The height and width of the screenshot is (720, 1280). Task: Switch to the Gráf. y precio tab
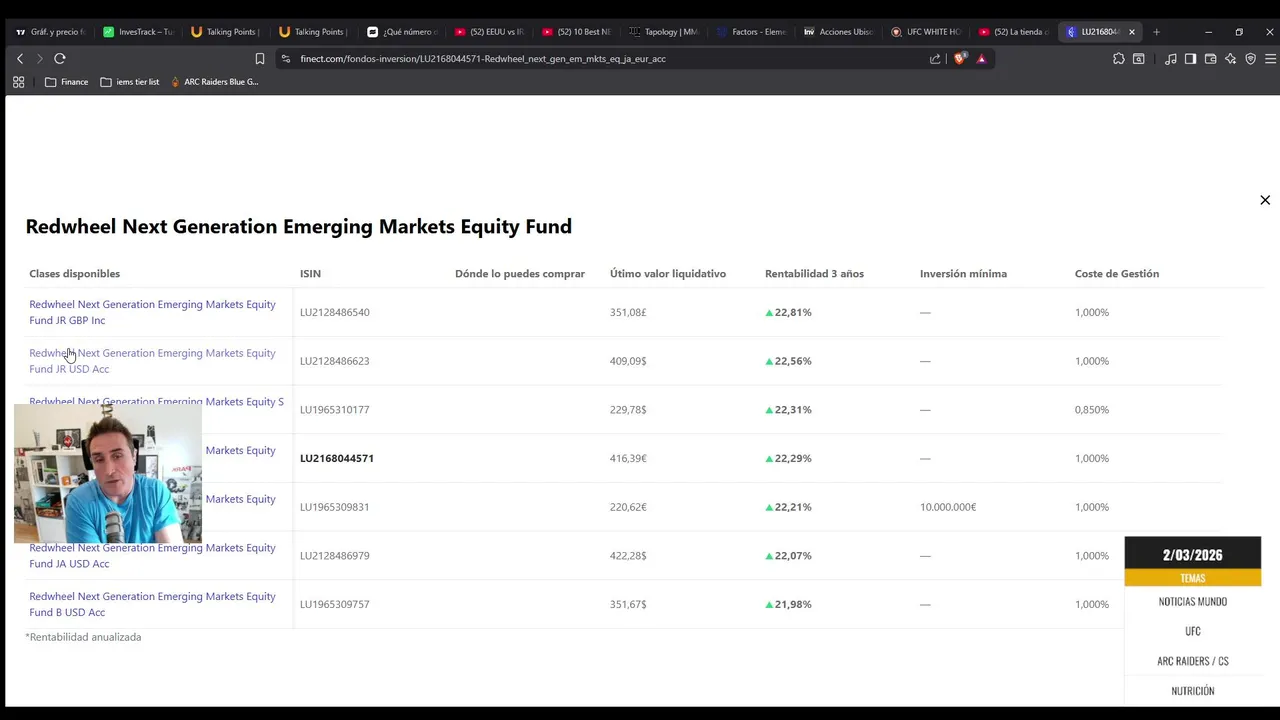pos(51,32)
